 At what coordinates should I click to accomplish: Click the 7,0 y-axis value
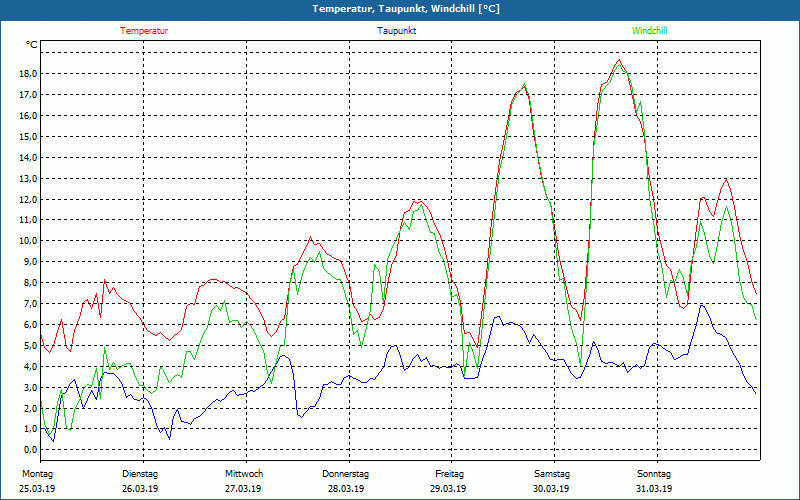pos(30,303)
